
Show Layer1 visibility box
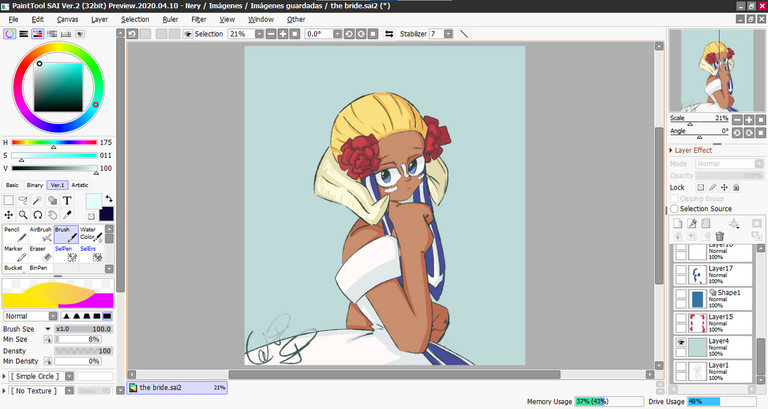click(681, 366)
